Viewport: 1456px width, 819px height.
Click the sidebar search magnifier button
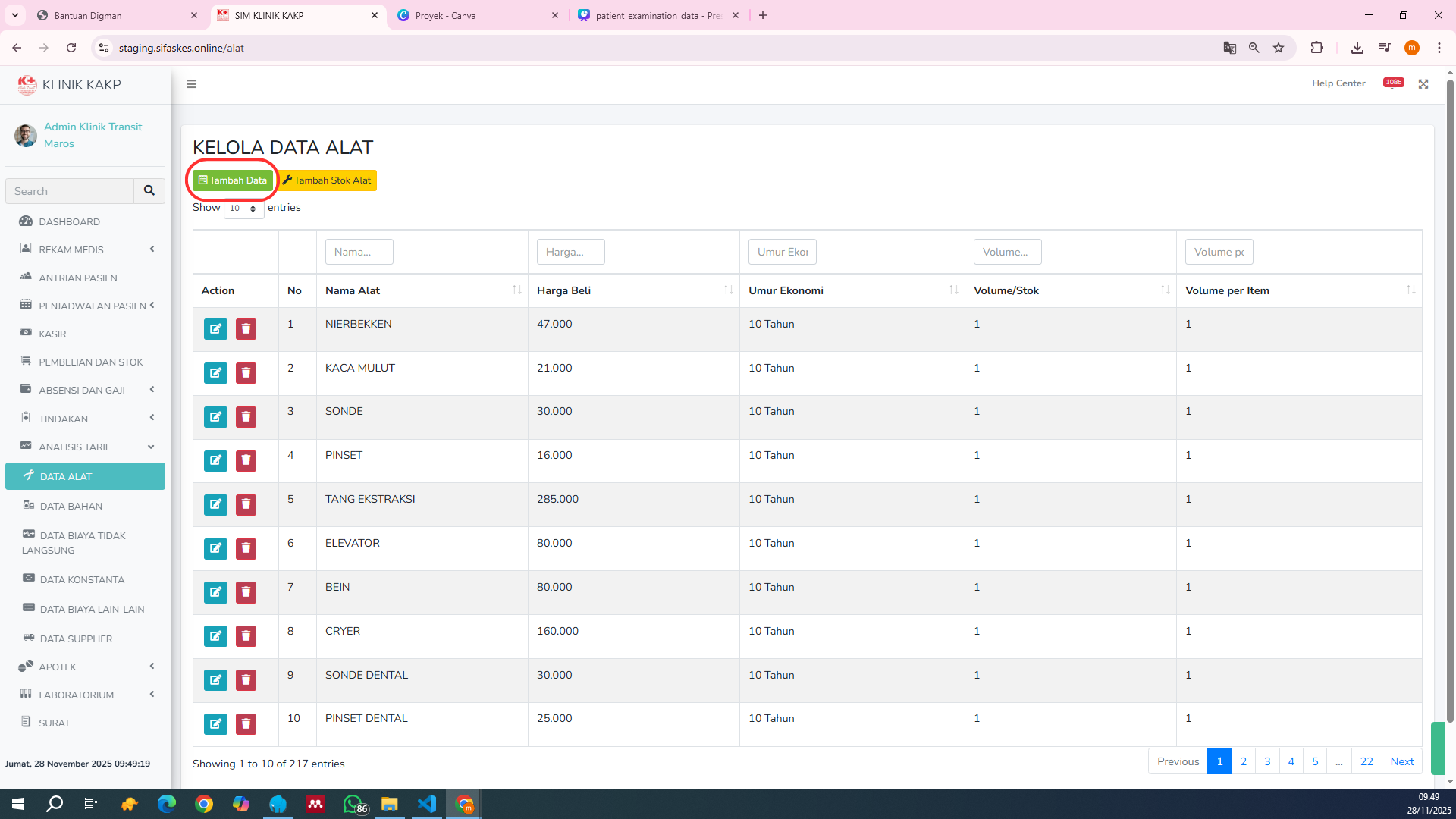click(x=149, y=191)
